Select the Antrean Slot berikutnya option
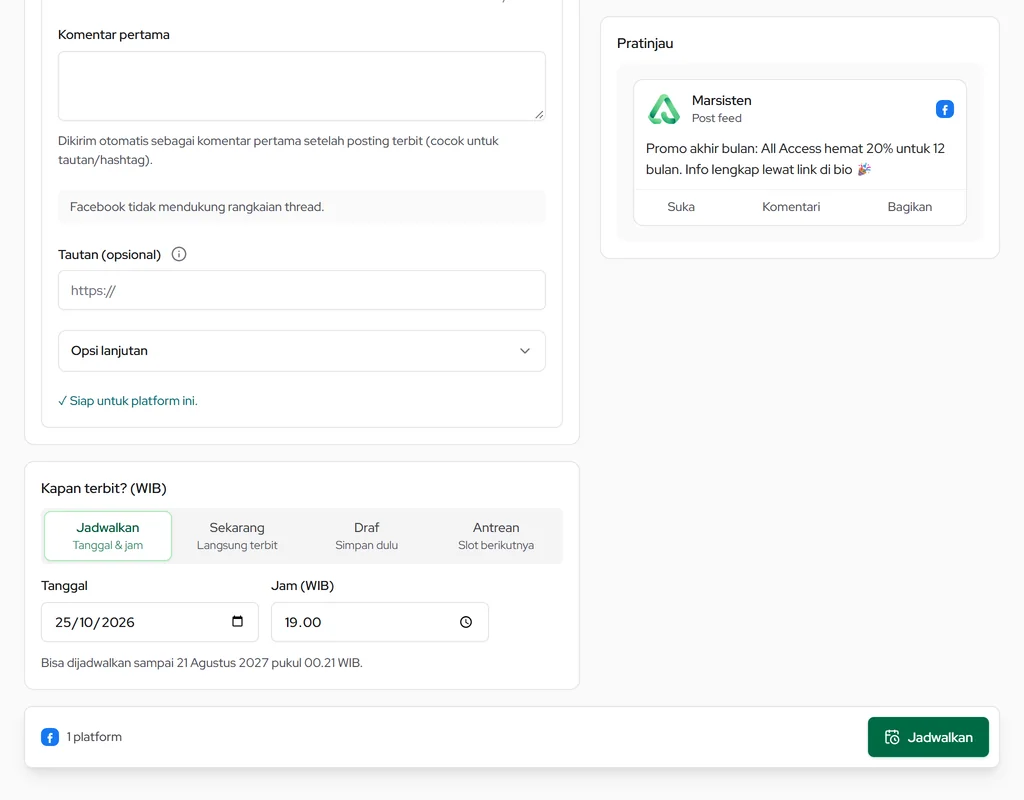Viewport: 1024px width, 800px height. (496, 536)
